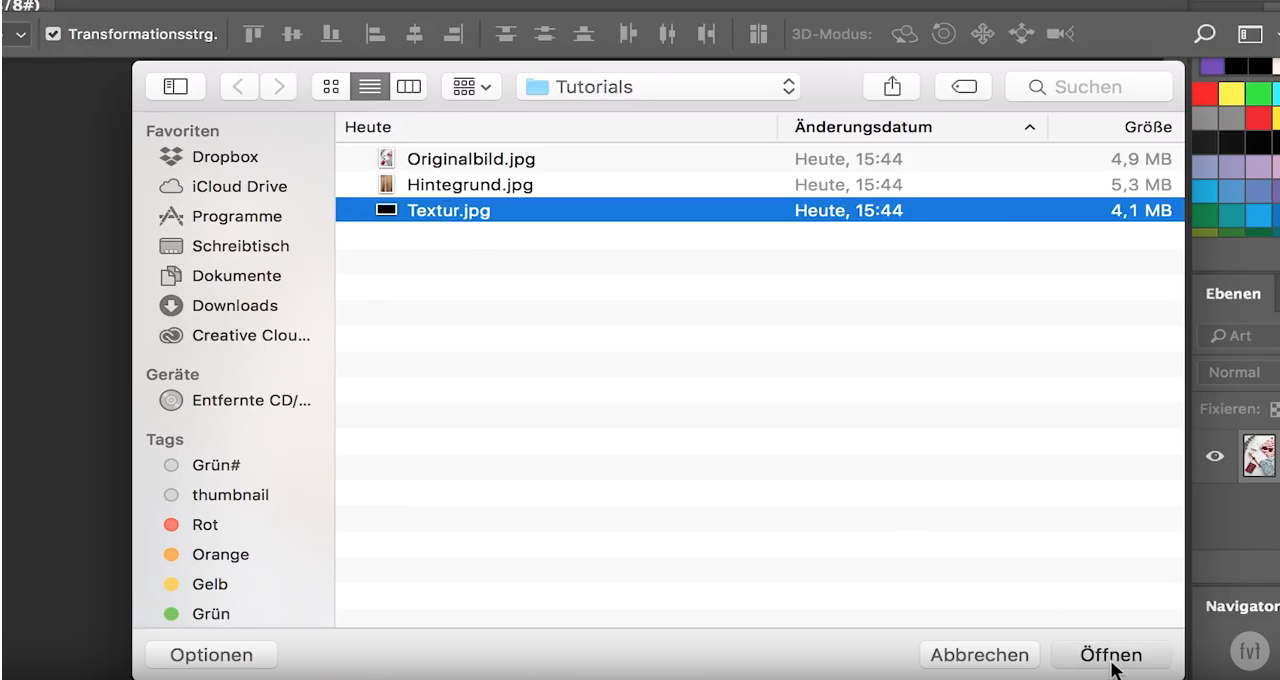Toggle Transformationsstrg. checkbox
The height and width of the screenshot is (680, 1280).
(53, 34)
